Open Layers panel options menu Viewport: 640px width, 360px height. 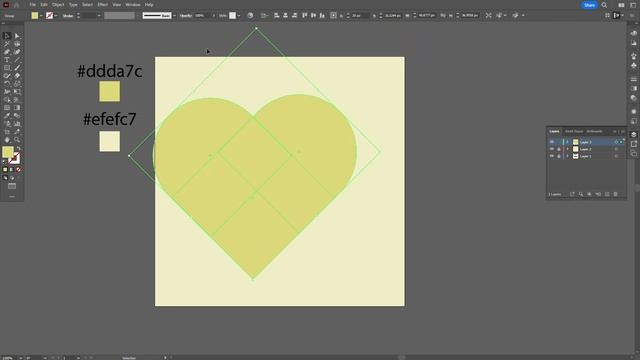[623, 131]
